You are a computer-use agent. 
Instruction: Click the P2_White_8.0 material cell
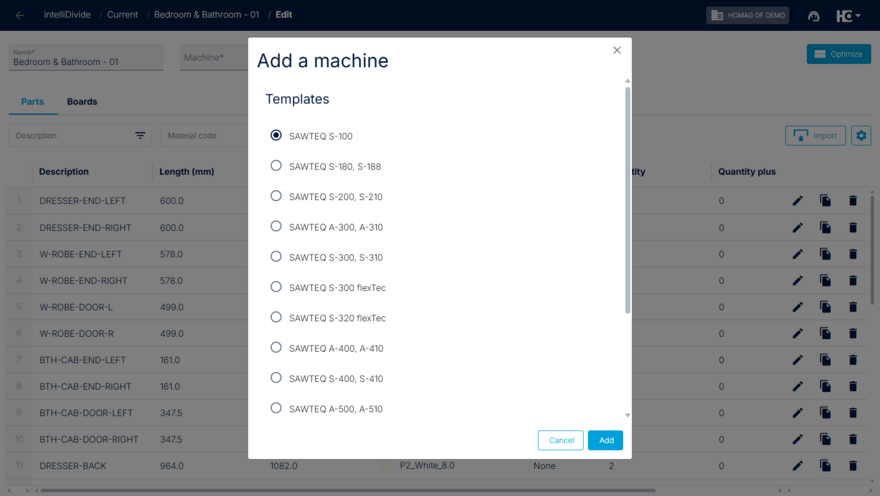click(427, 466)
